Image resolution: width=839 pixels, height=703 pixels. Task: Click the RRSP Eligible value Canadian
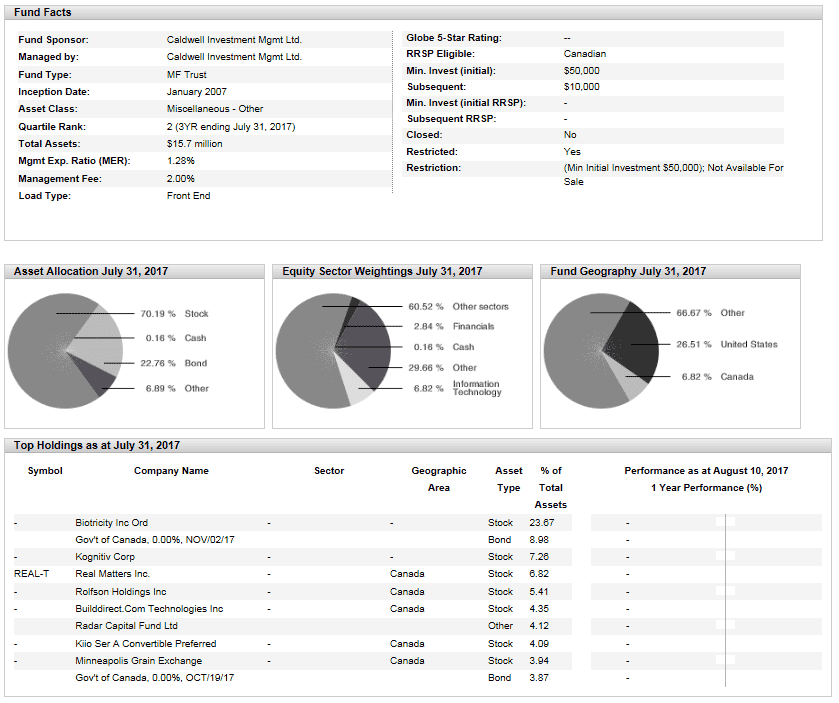click(585, 54)
